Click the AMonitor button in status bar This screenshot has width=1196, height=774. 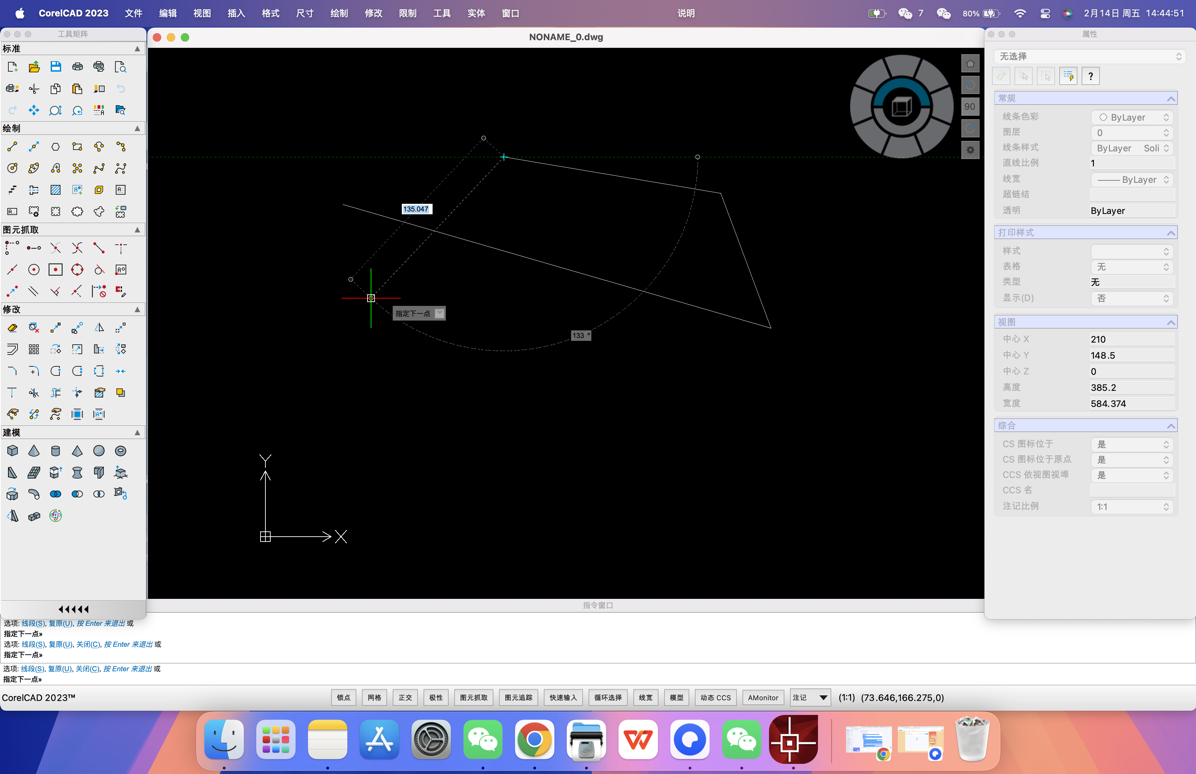(x=763, y=697)
